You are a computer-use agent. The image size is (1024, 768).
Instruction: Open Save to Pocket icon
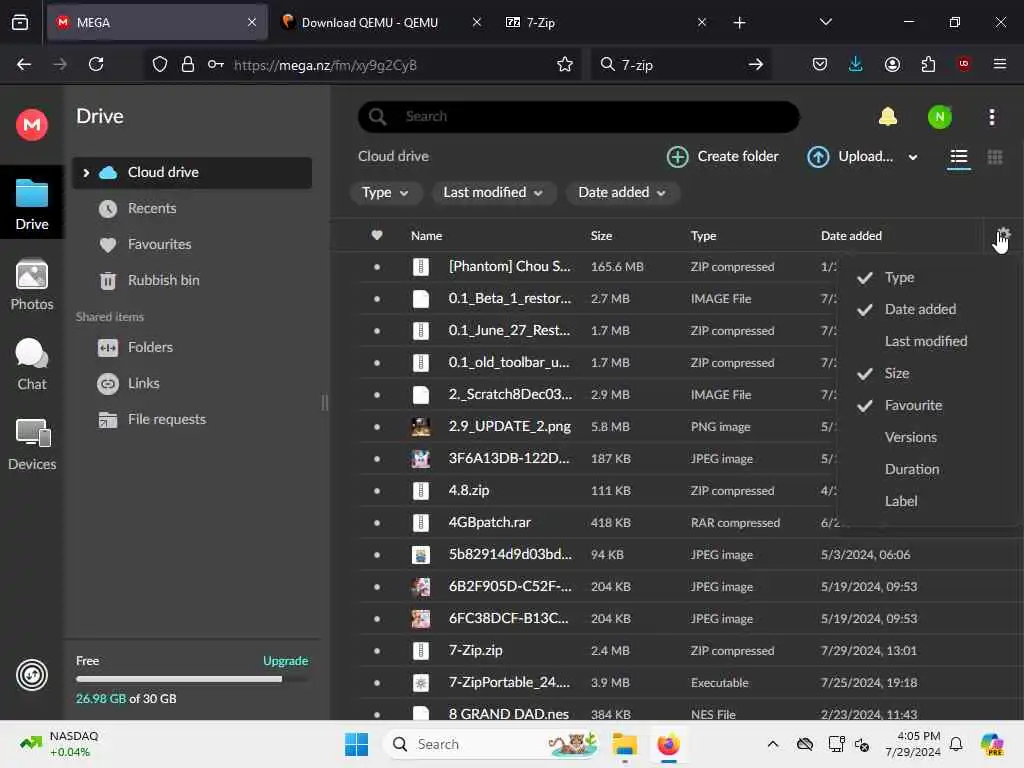pos(820,64)
